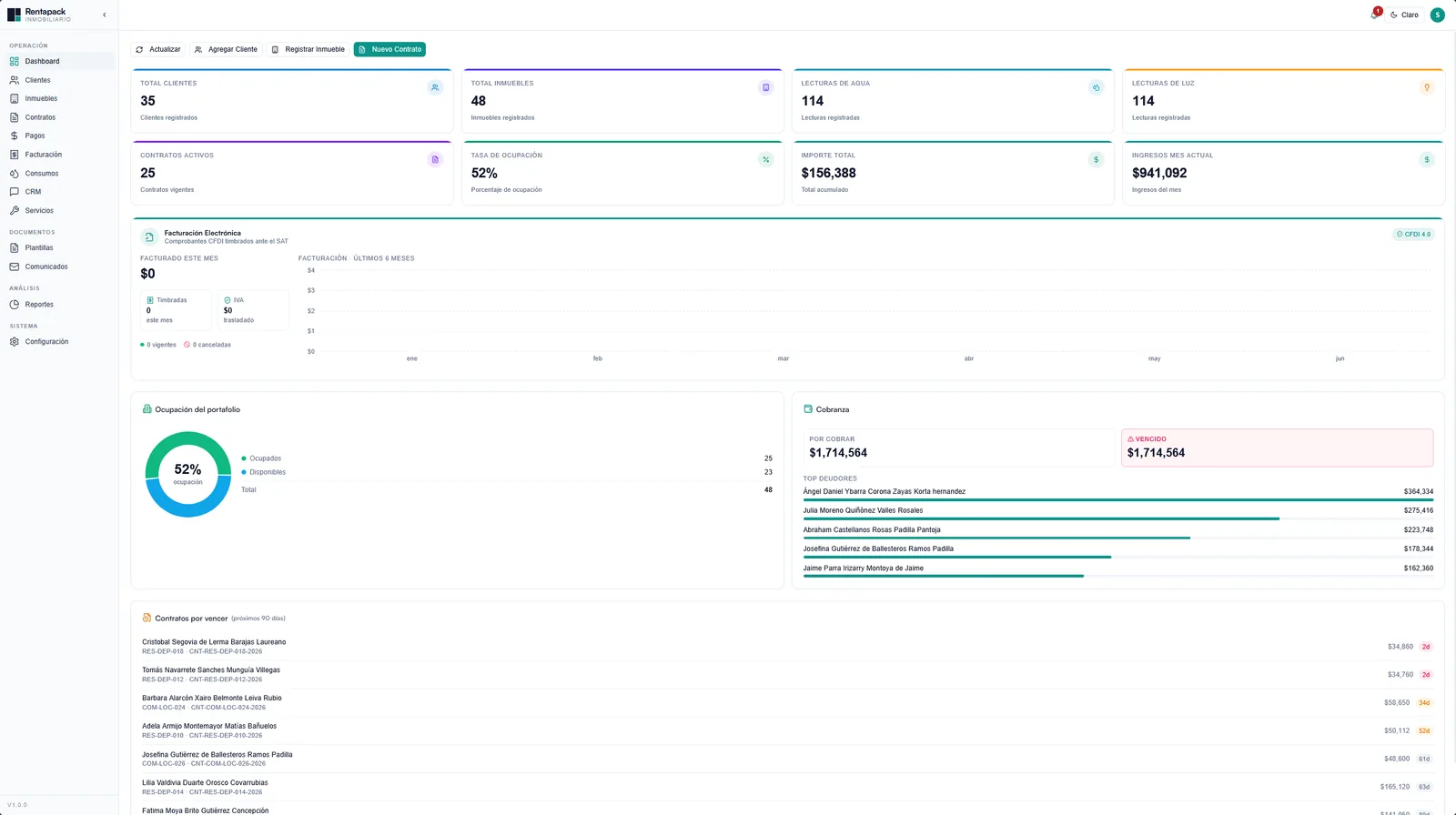Open contract of Tomás Navarrete Sanches
This screenshot has height=815, width=1456.
pos(788,675)
